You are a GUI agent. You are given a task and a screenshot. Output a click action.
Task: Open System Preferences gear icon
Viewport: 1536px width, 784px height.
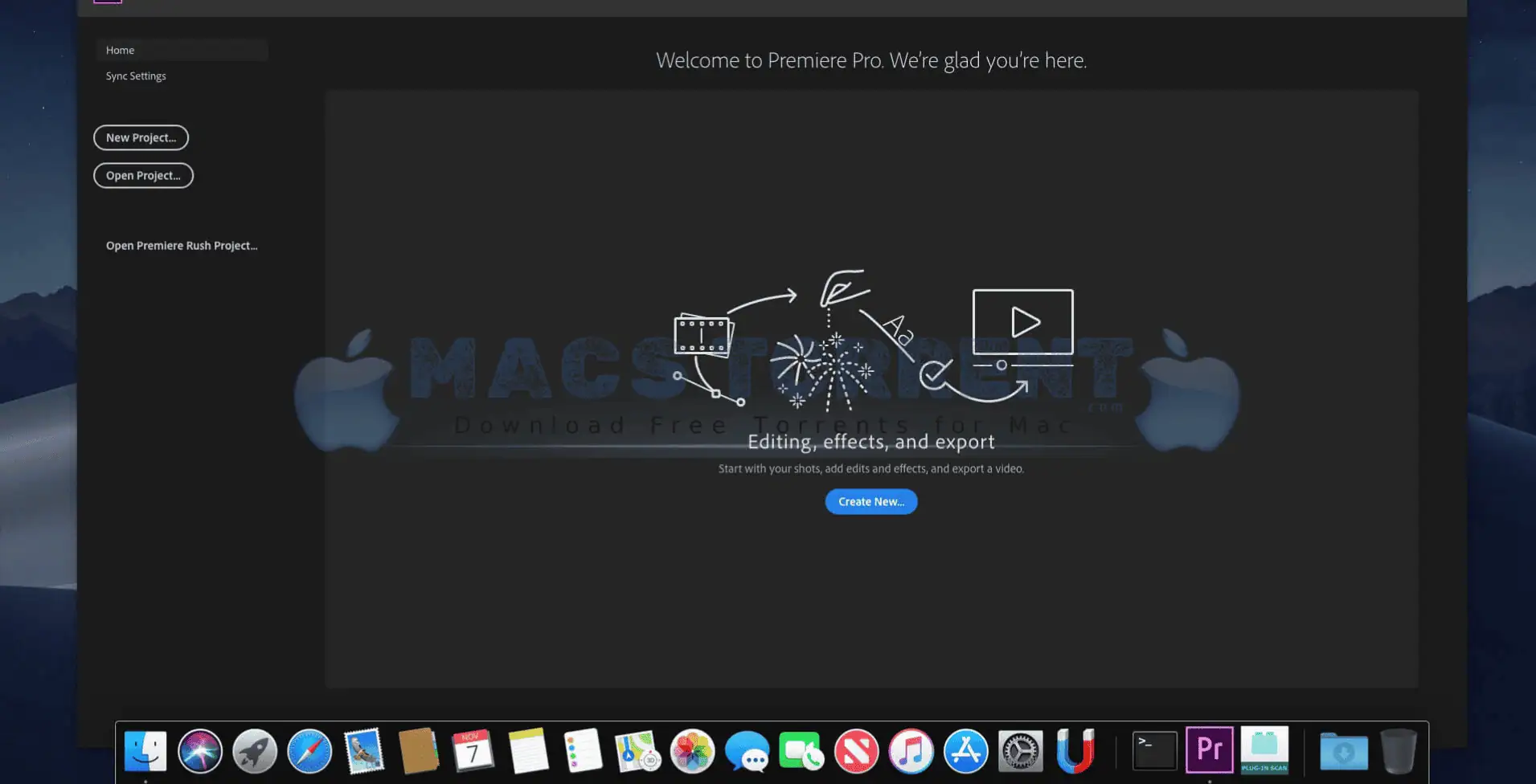[1020, 751]
